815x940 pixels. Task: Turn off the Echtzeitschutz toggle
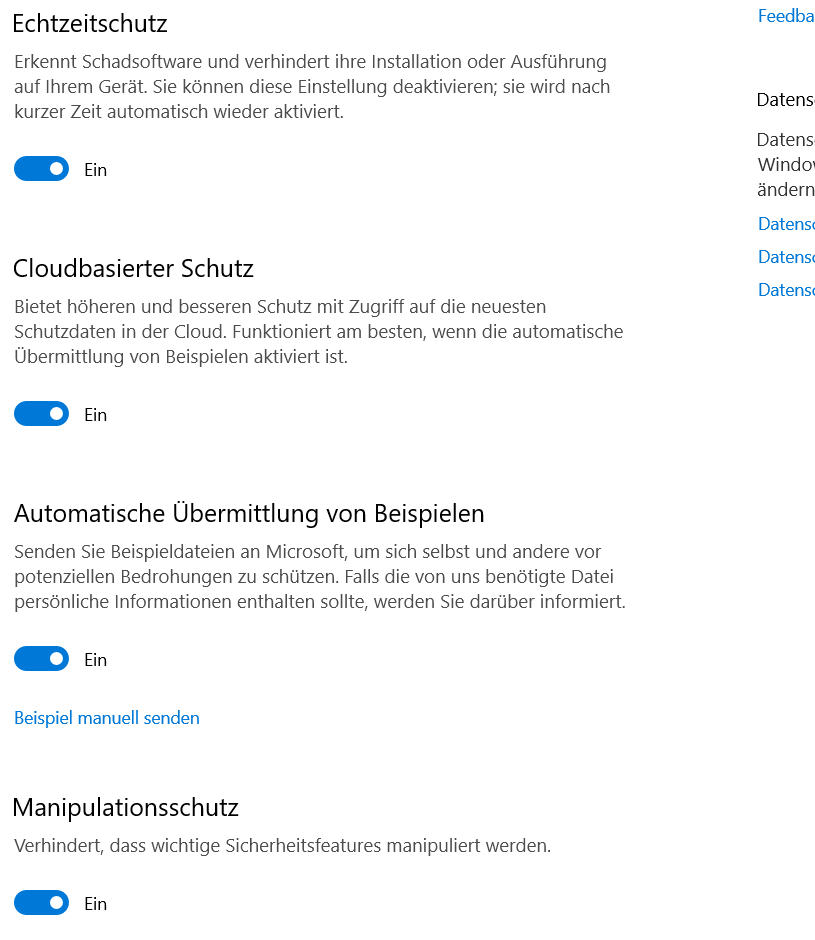[x=41, y=169]
